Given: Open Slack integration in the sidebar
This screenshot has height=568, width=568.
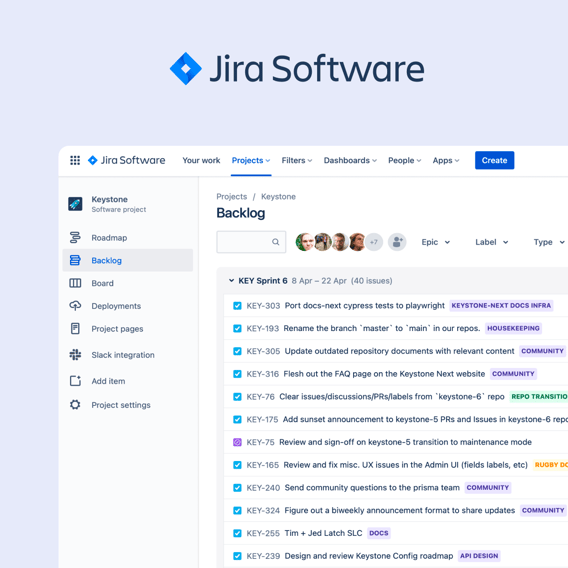Looking at the screenshot, I should pyautogui.click(x=128, y=355).
